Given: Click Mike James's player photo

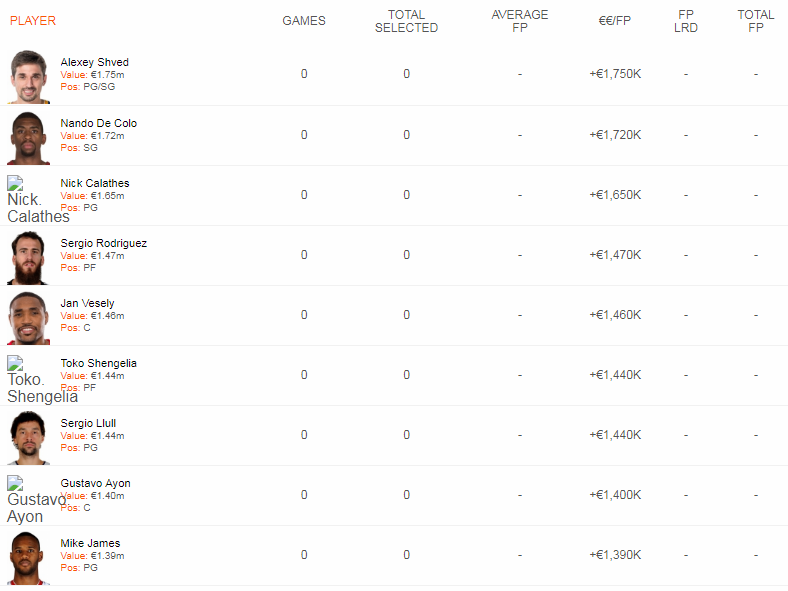Looking at the screenshot, I should tap(29, 557).
